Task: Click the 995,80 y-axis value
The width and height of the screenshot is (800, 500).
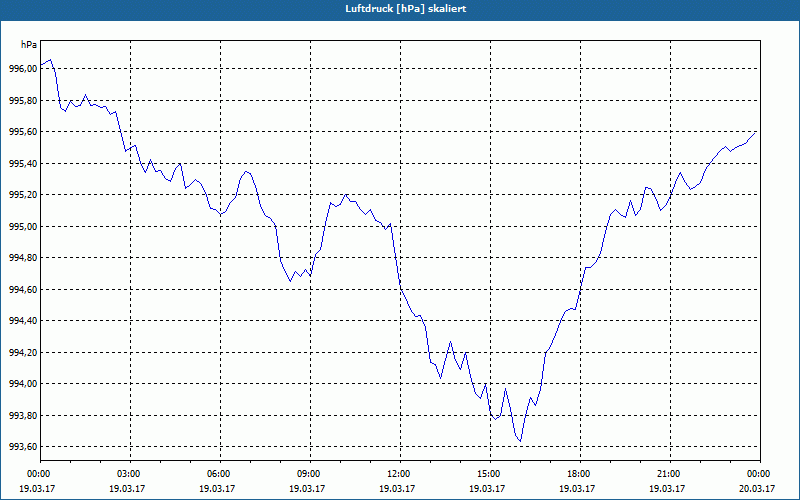Action: [23, 101]
